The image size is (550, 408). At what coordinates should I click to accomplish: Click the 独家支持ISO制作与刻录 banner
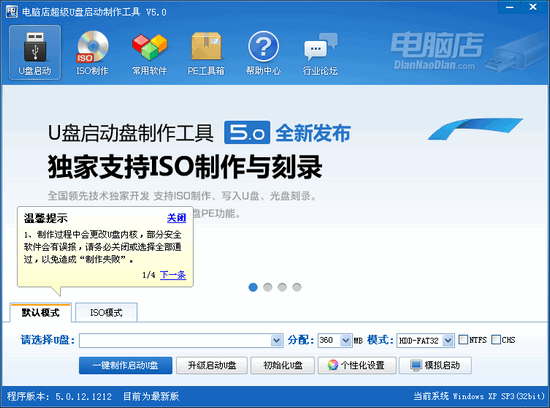(185, 167)
